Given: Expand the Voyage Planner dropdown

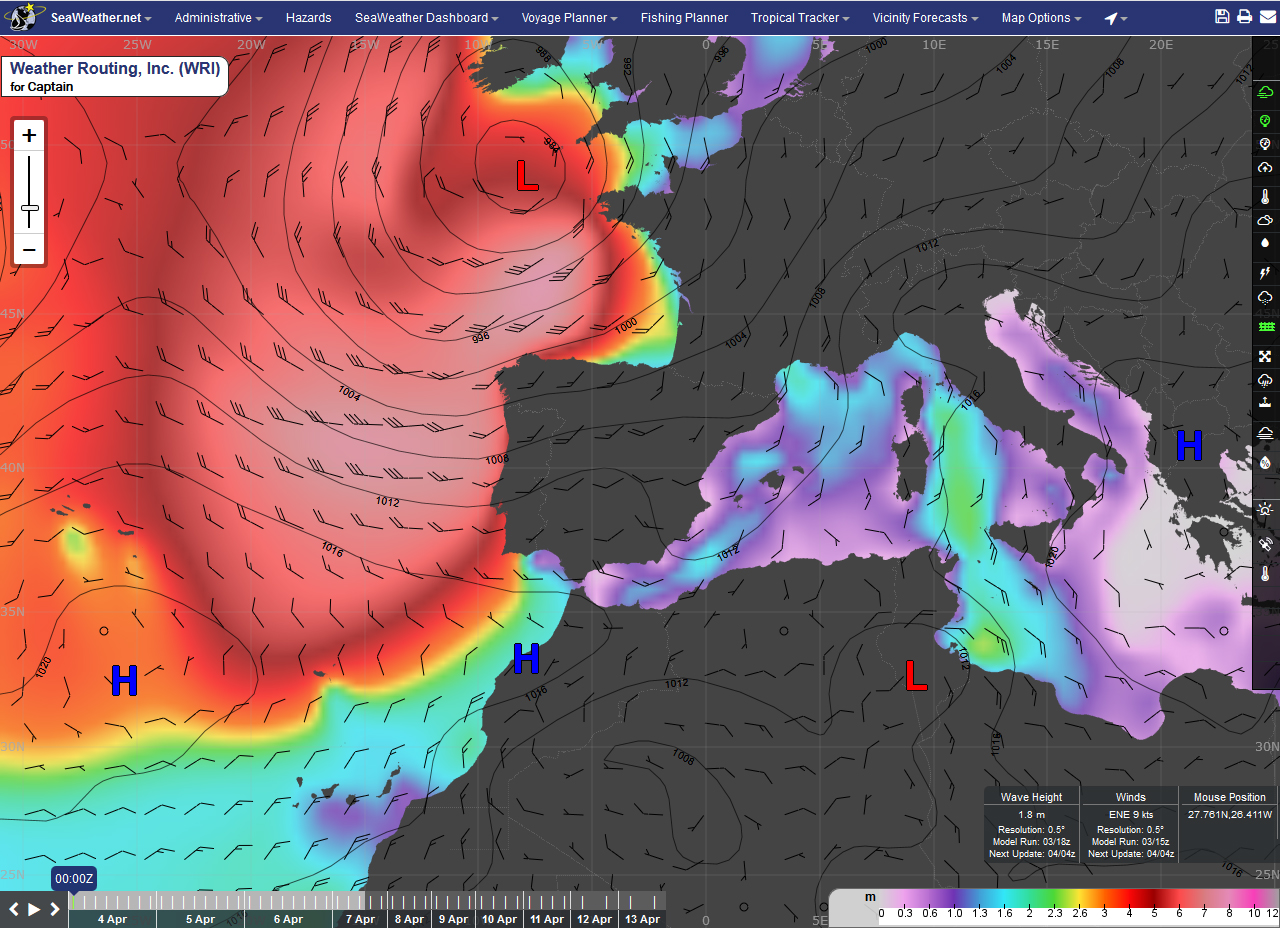Looking at the screenshot, I should click(569, 18).
